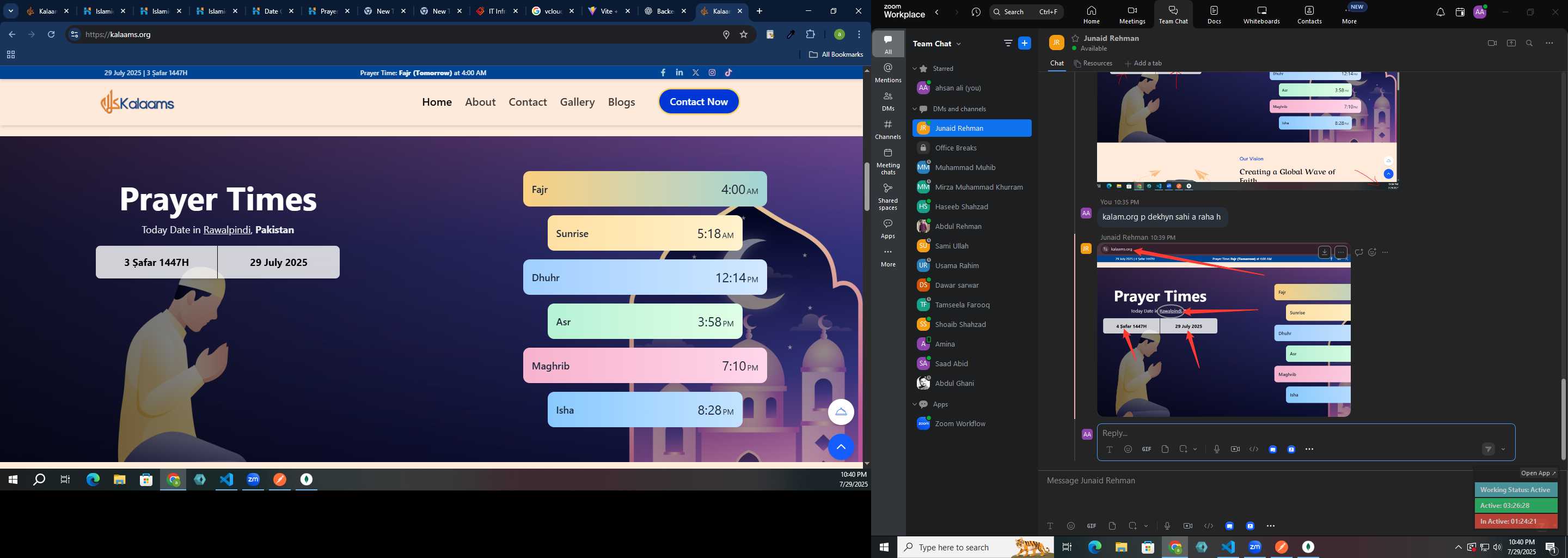Image resolution: width=1568 pixels, height=558 pixels.
Task: Bookmark kalaams.org with the star icon
Action: coord(743,35)
